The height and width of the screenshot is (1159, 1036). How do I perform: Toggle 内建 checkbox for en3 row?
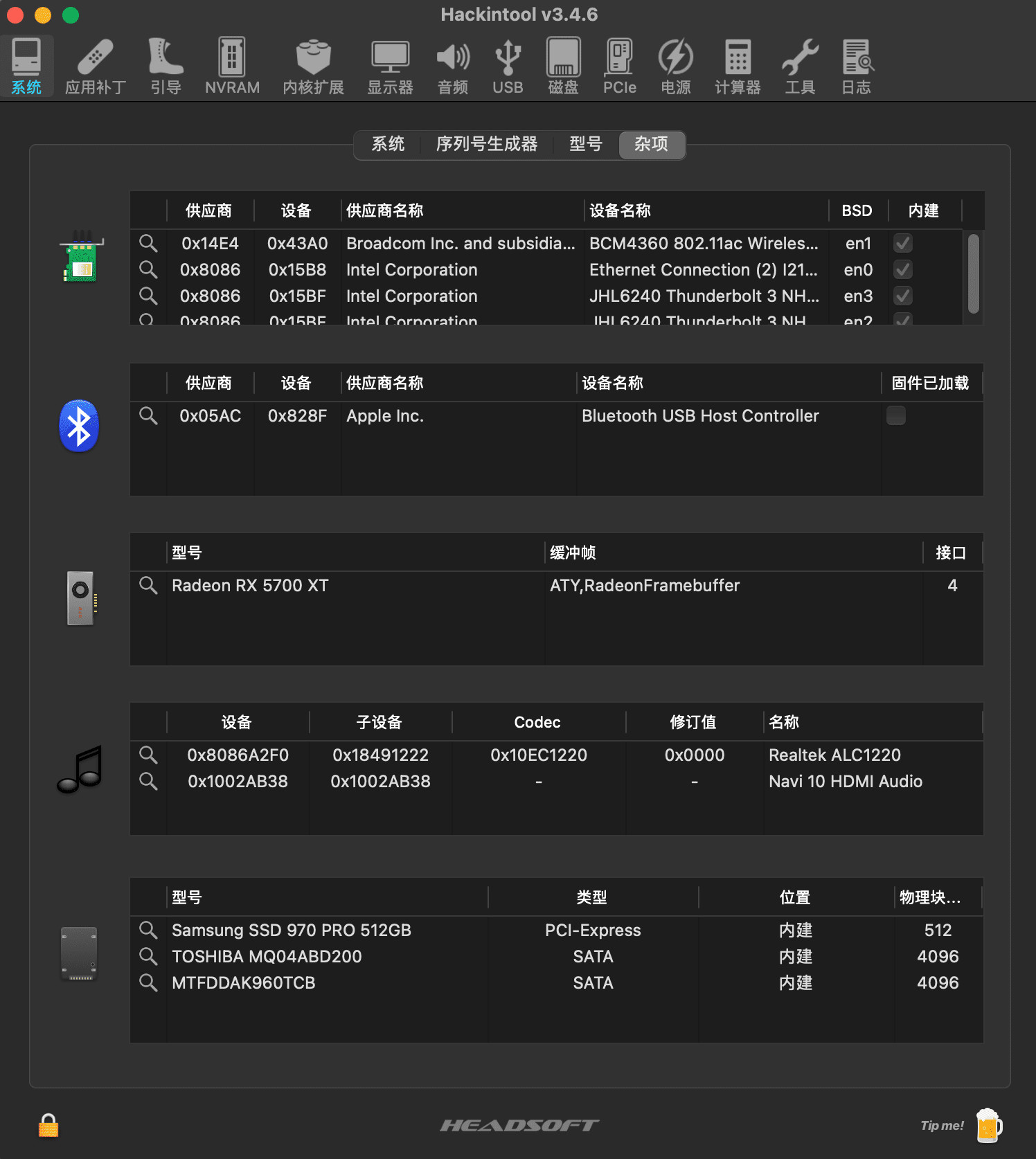pyautogui.click(x=903, y=296)
